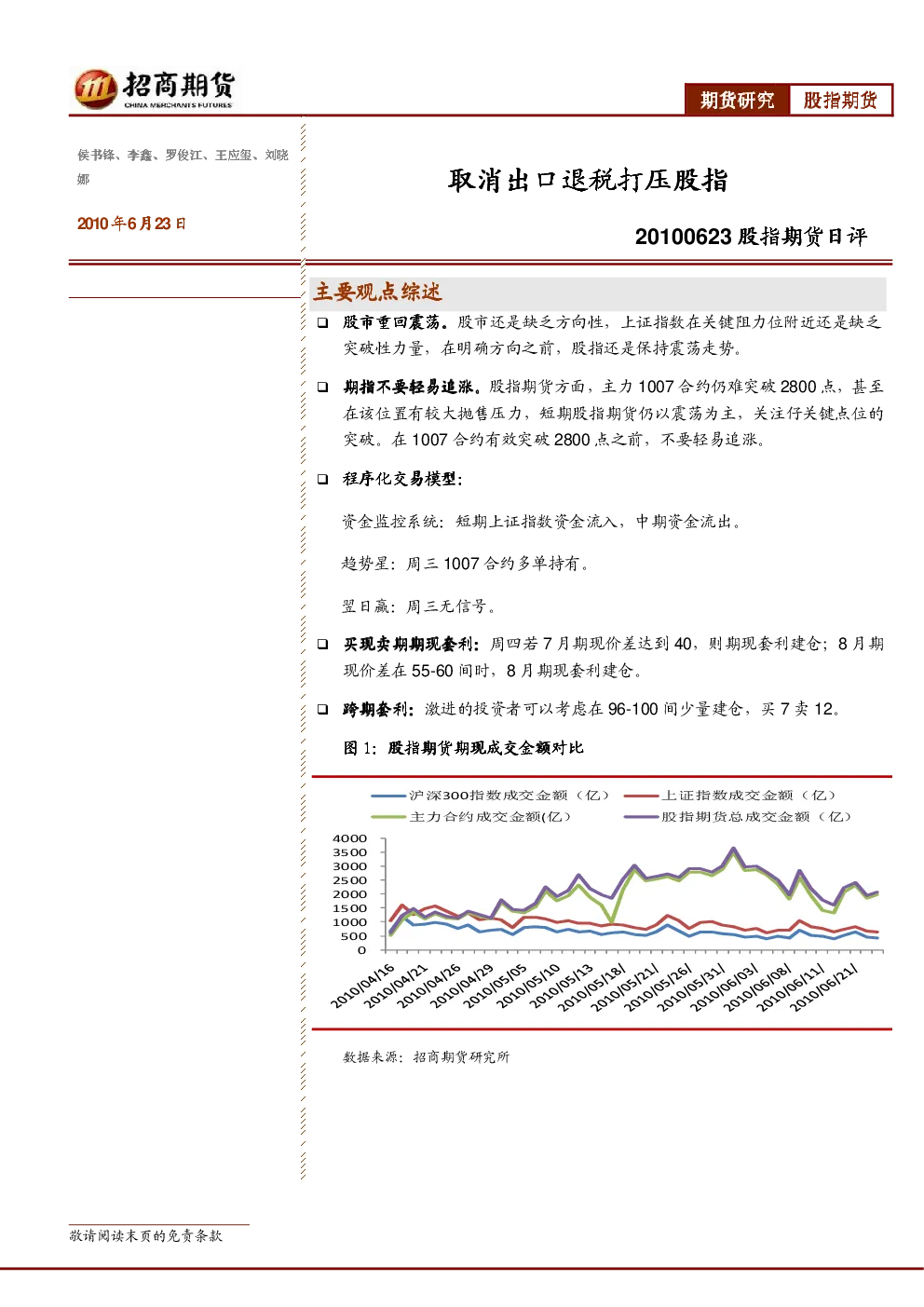Viewport: 924px width, 1307px height.
Task: Click the date 2010年6月23日
Action: pyautogui.click(x=131, y=224)
